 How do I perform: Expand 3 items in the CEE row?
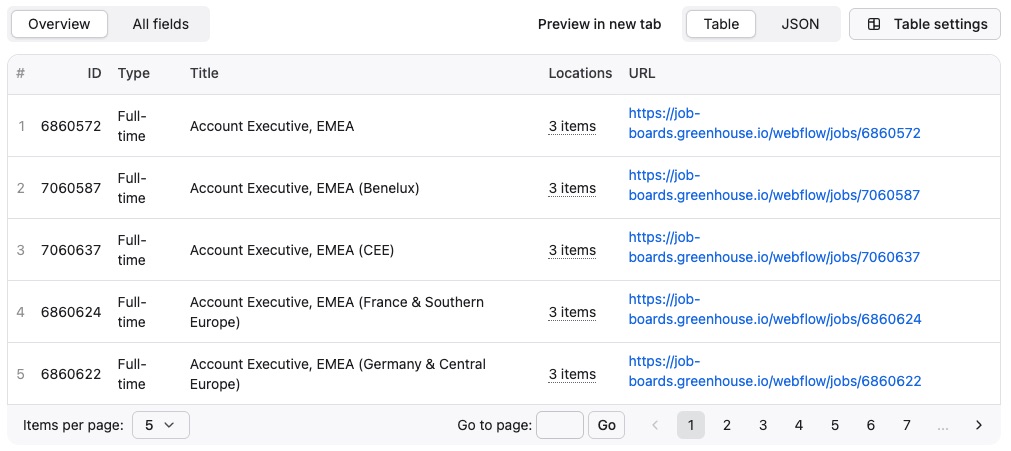(572, 250)
